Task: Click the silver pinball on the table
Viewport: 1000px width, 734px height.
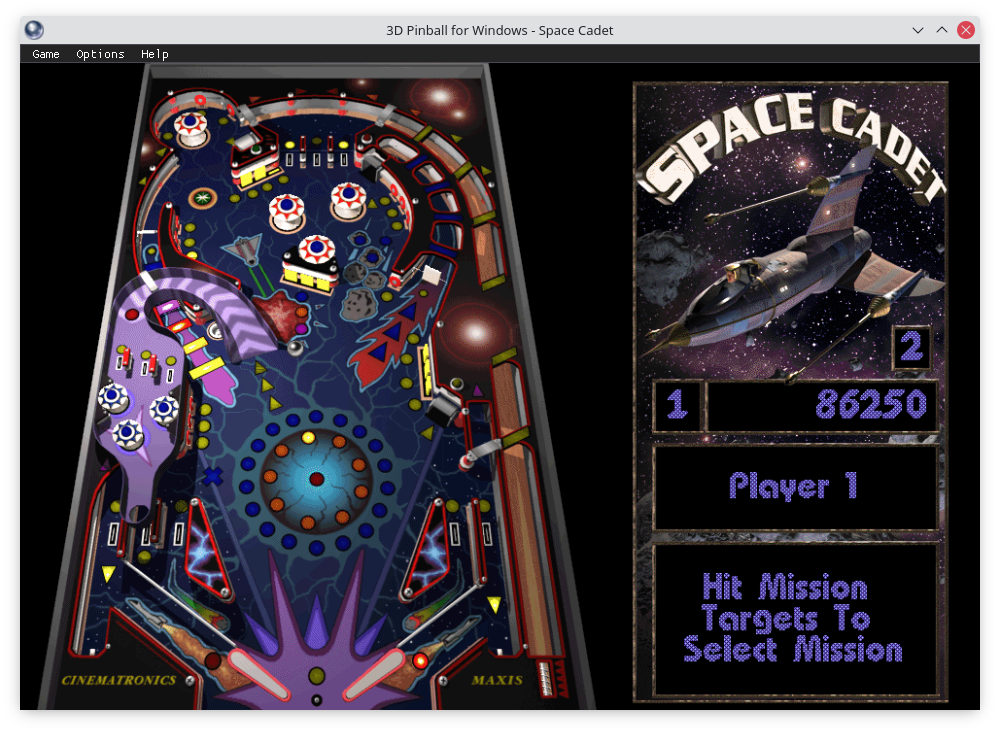Action: pyautogui.click(x=295, y=348)
